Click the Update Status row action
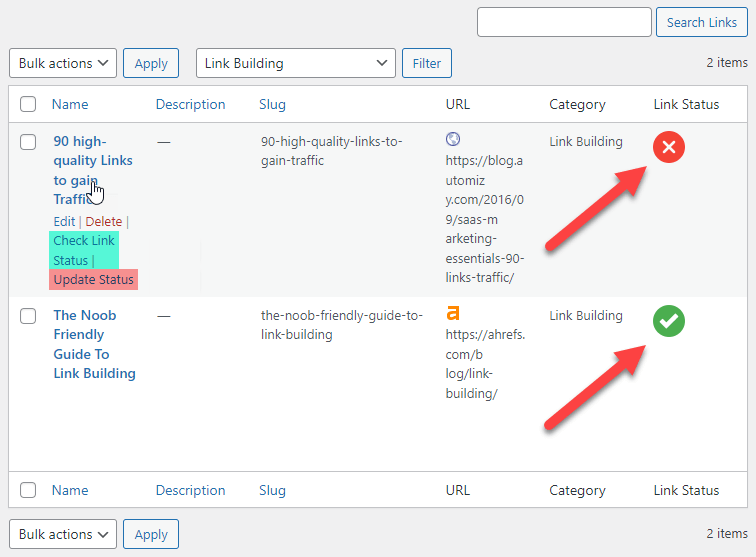This screenshot has width=756, height=557. pos(93,279)
